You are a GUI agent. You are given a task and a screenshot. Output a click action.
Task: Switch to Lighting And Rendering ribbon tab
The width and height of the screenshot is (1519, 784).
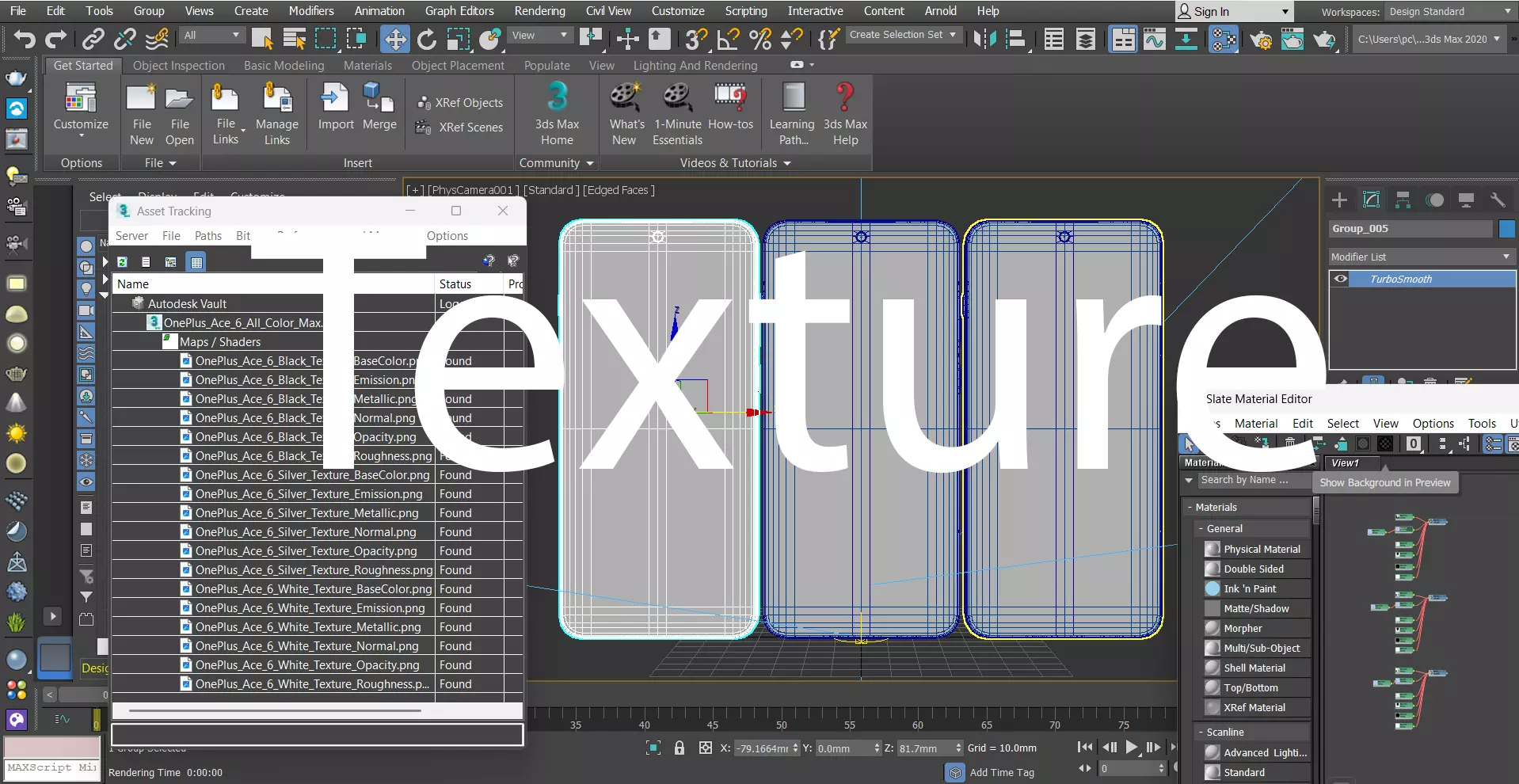click(695, 66)
